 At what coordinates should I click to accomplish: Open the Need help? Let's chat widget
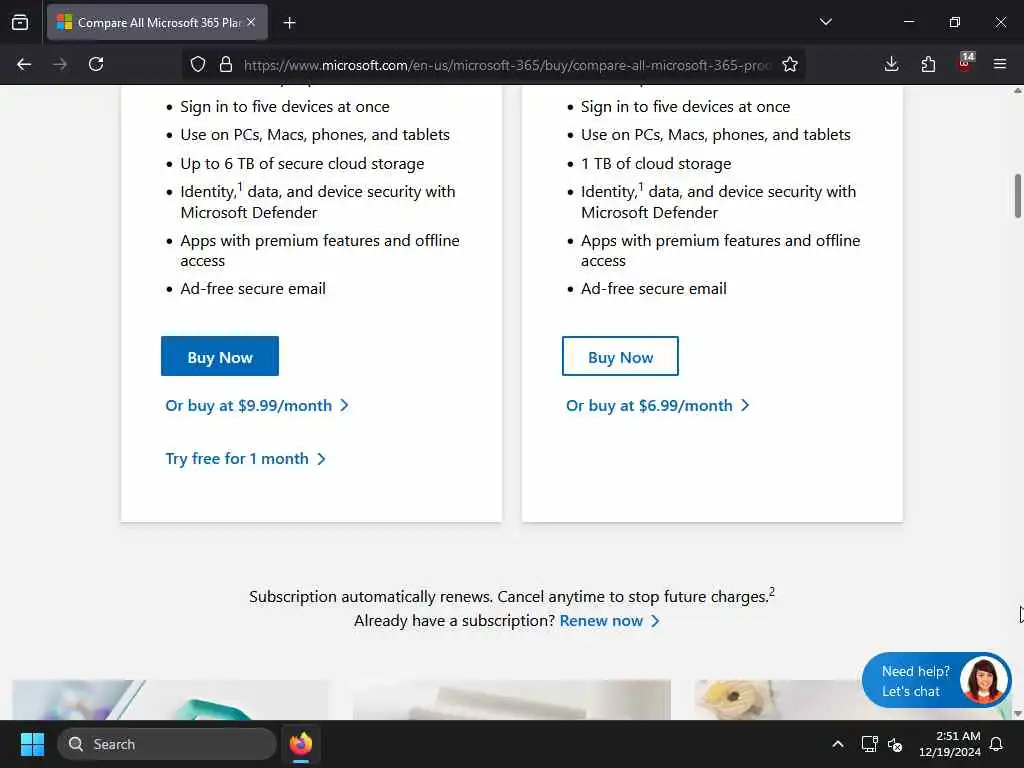pos(936,680)
